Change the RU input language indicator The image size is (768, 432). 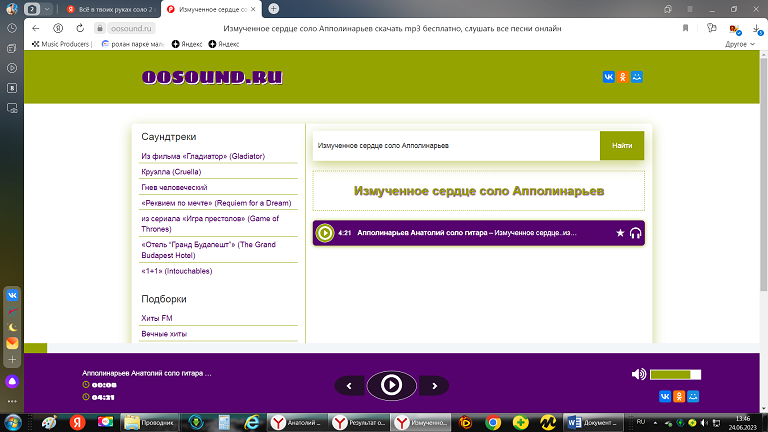point(641,422)
